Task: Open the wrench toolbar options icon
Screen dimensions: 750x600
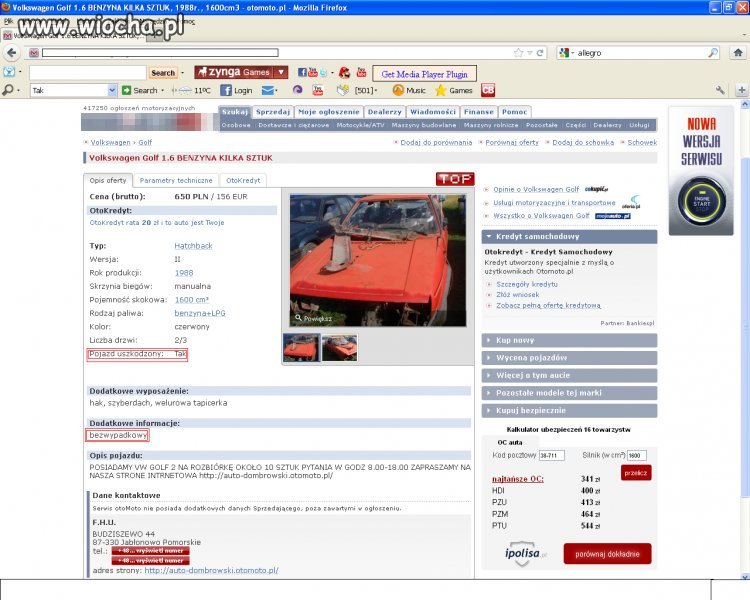Action: point(720,90)
